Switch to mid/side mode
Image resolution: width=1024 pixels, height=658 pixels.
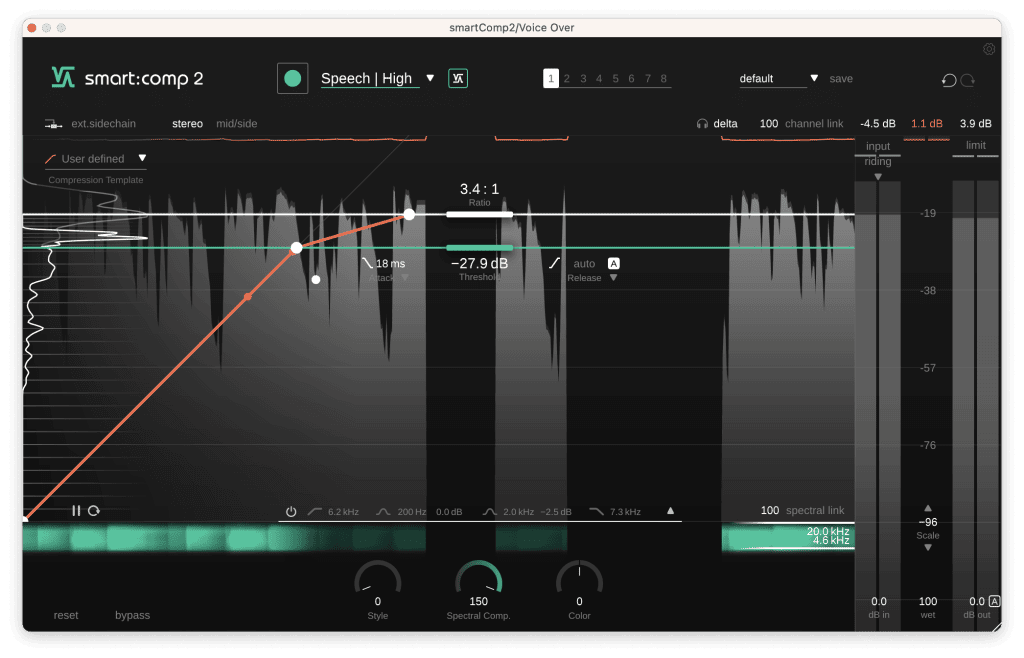pyautogui.click(x=236, y=123)
